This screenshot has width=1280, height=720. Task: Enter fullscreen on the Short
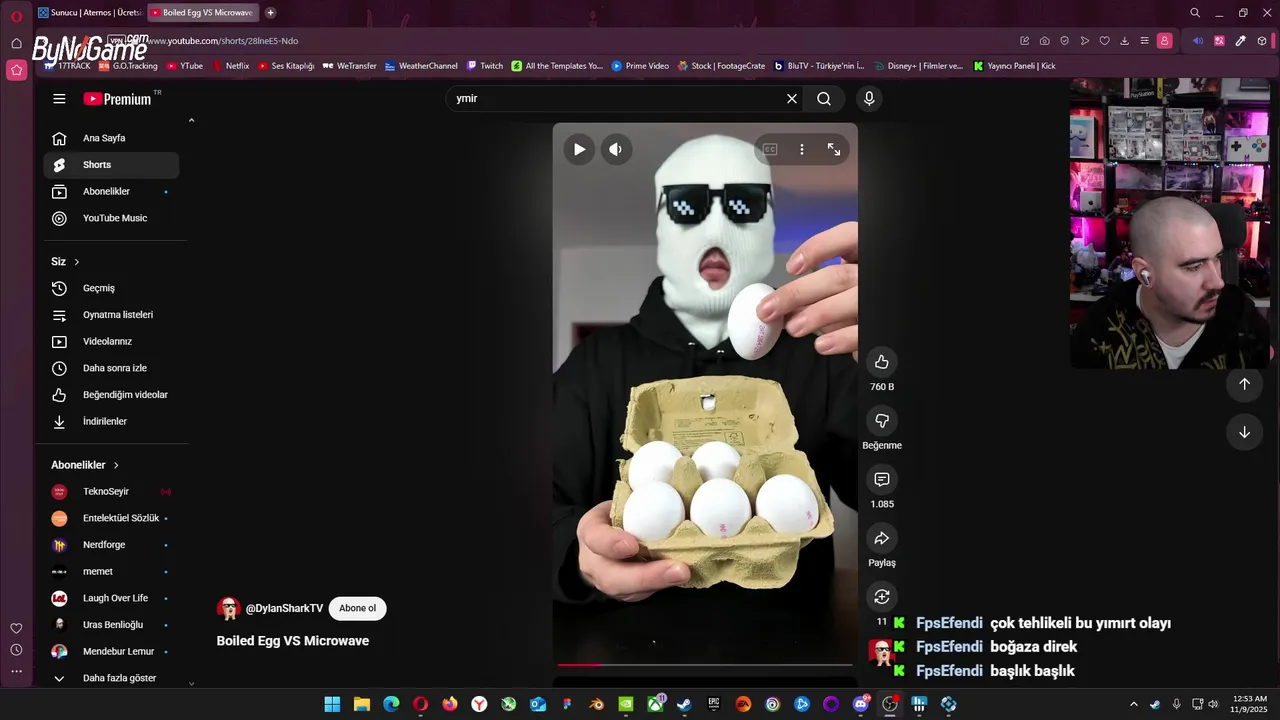click(834, 149)
